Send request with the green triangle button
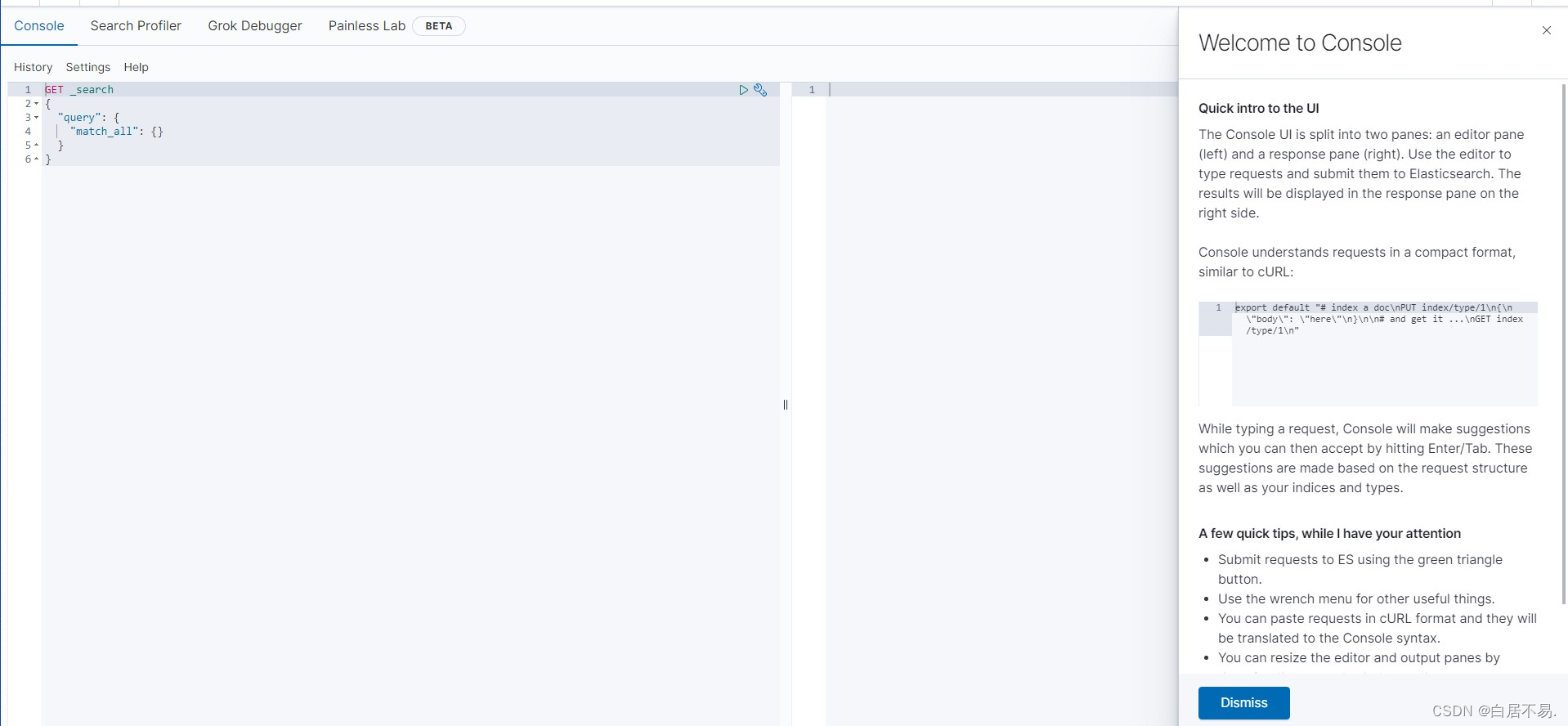This screenshot has width=1568, height=726. point(743,90)
